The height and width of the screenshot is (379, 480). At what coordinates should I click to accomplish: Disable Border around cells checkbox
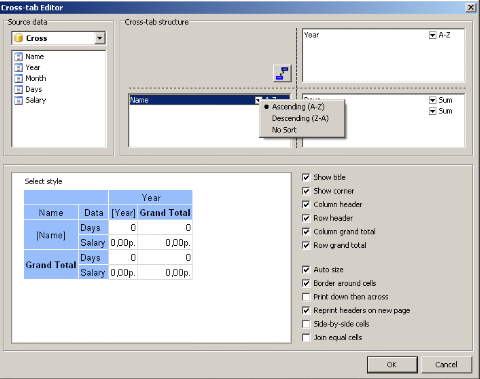point(306,283)
